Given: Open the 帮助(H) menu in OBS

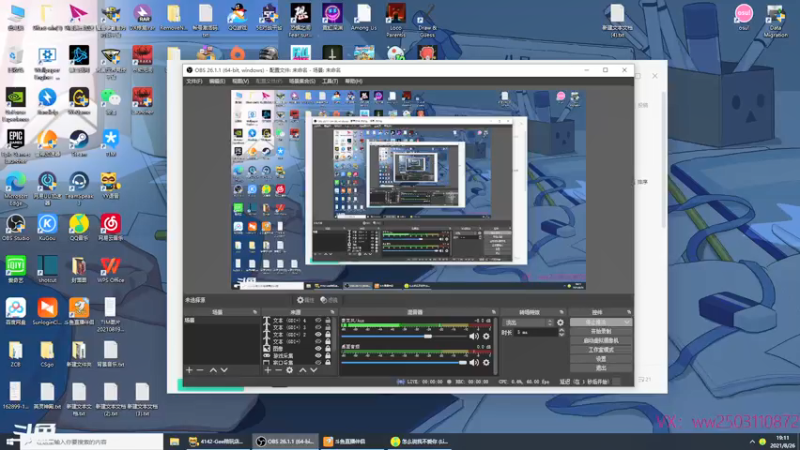Looking at the screenshot, I should [354, 81].
